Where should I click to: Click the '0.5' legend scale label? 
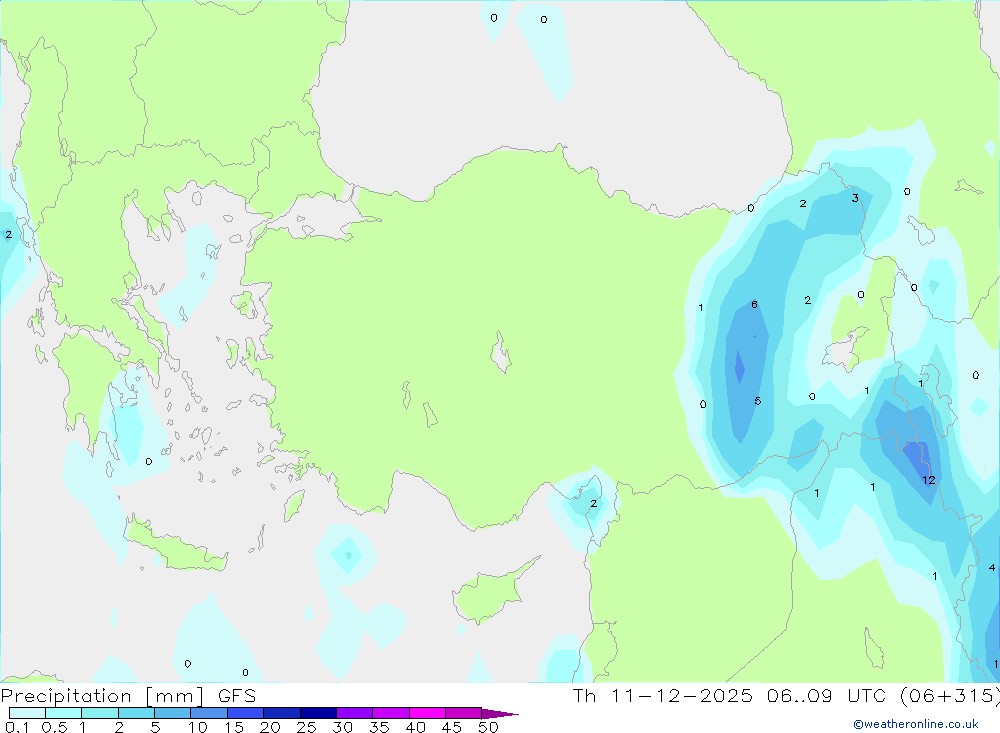54,727
